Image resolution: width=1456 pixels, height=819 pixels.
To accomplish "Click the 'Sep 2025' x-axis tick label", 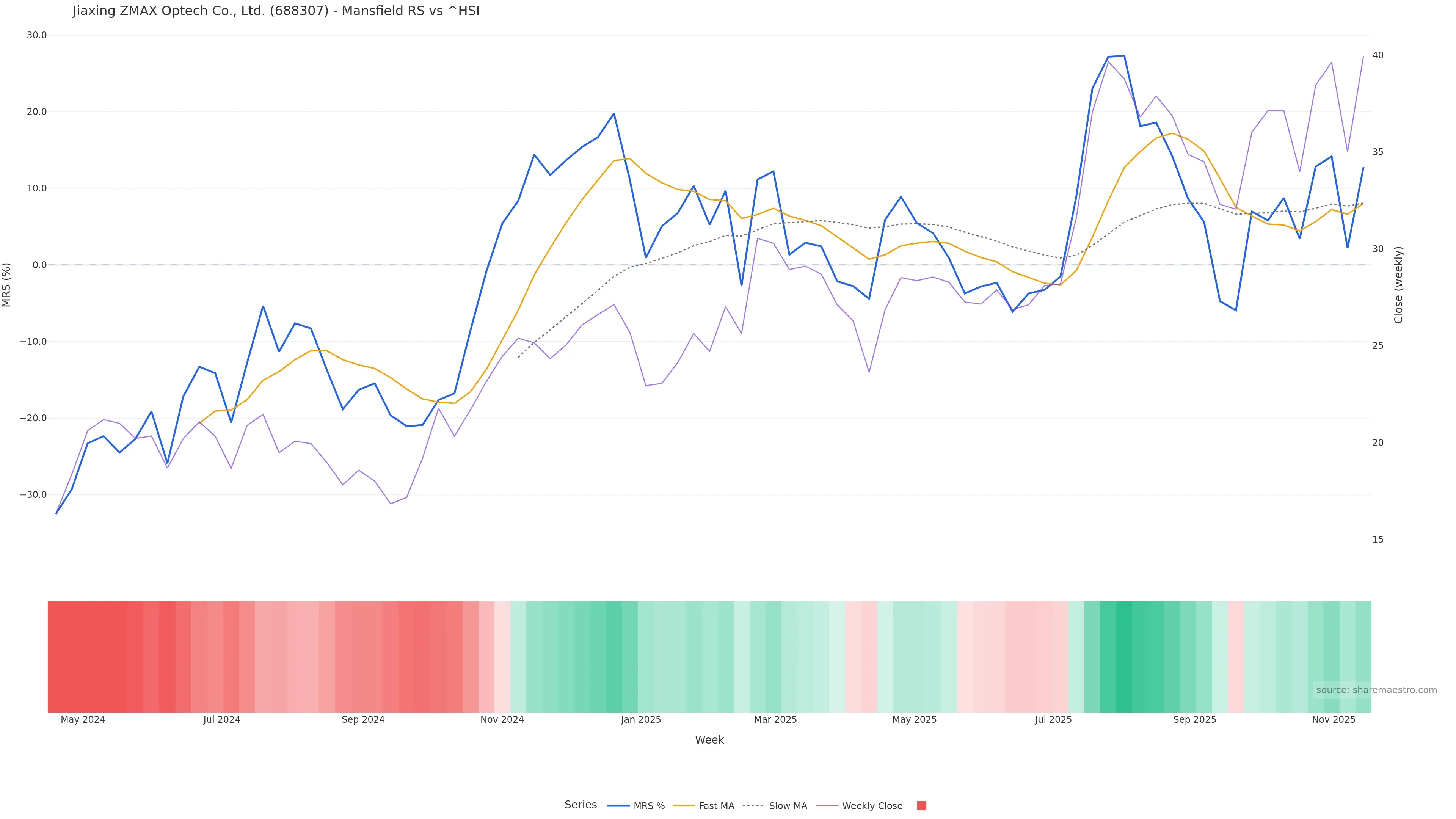I will 1194,720.
